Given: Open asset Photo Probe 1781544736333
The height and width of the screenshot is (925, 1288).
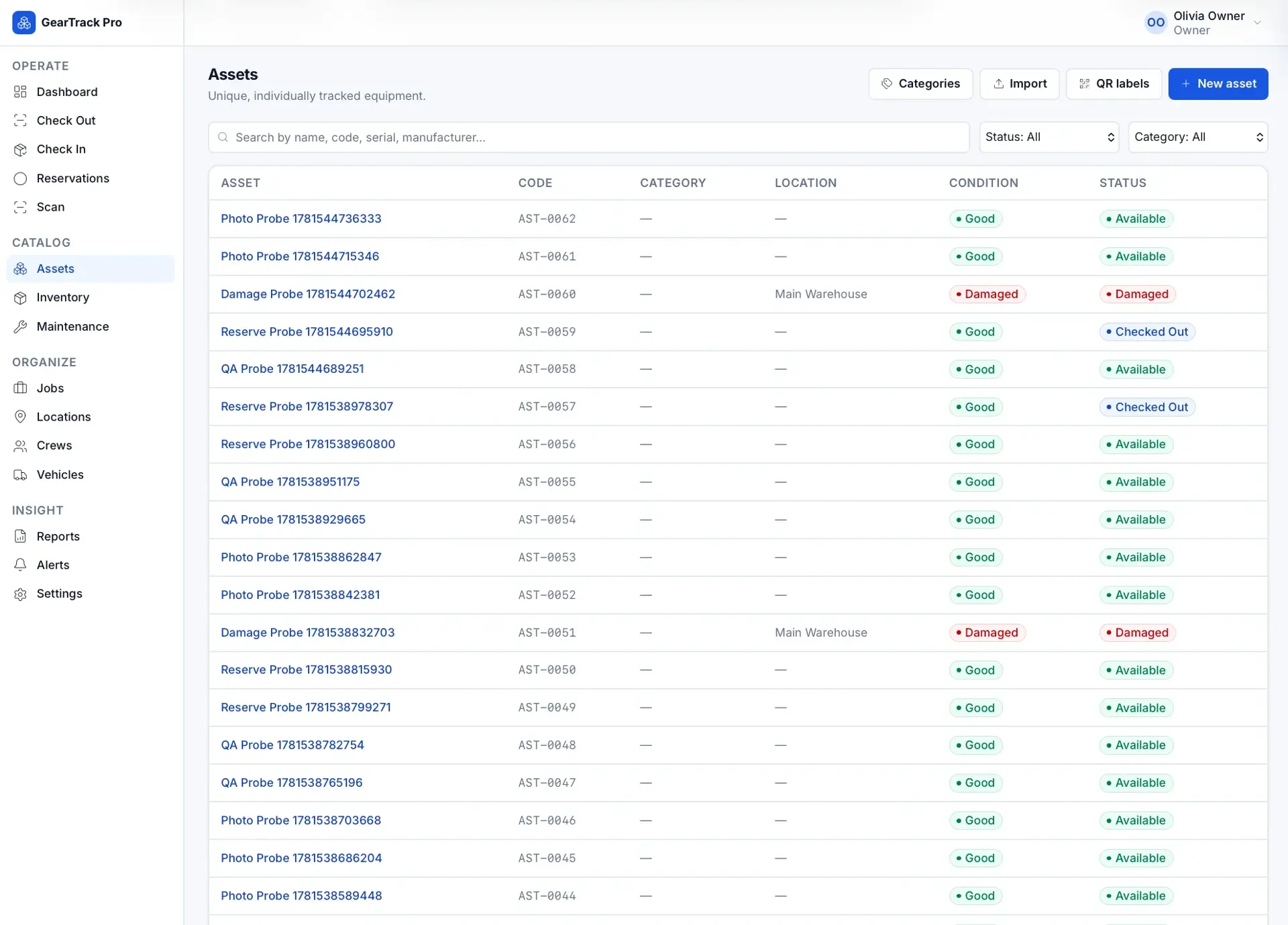Looking at the screenshot, I should (301, 219).
